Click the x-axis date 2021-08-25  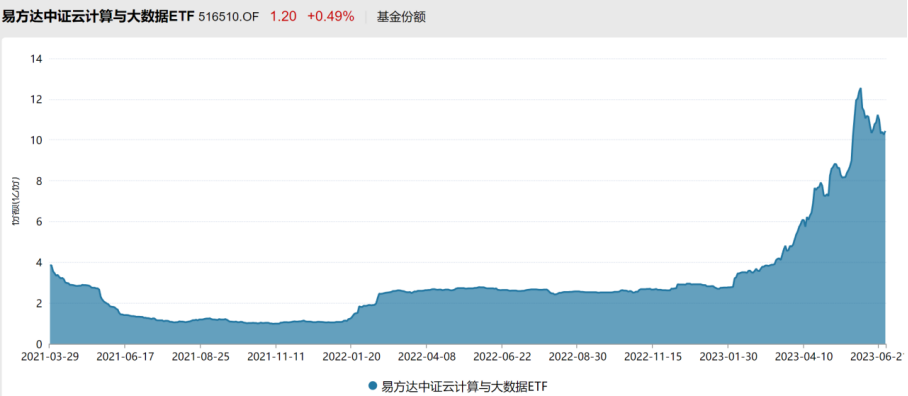pos(200,358)
